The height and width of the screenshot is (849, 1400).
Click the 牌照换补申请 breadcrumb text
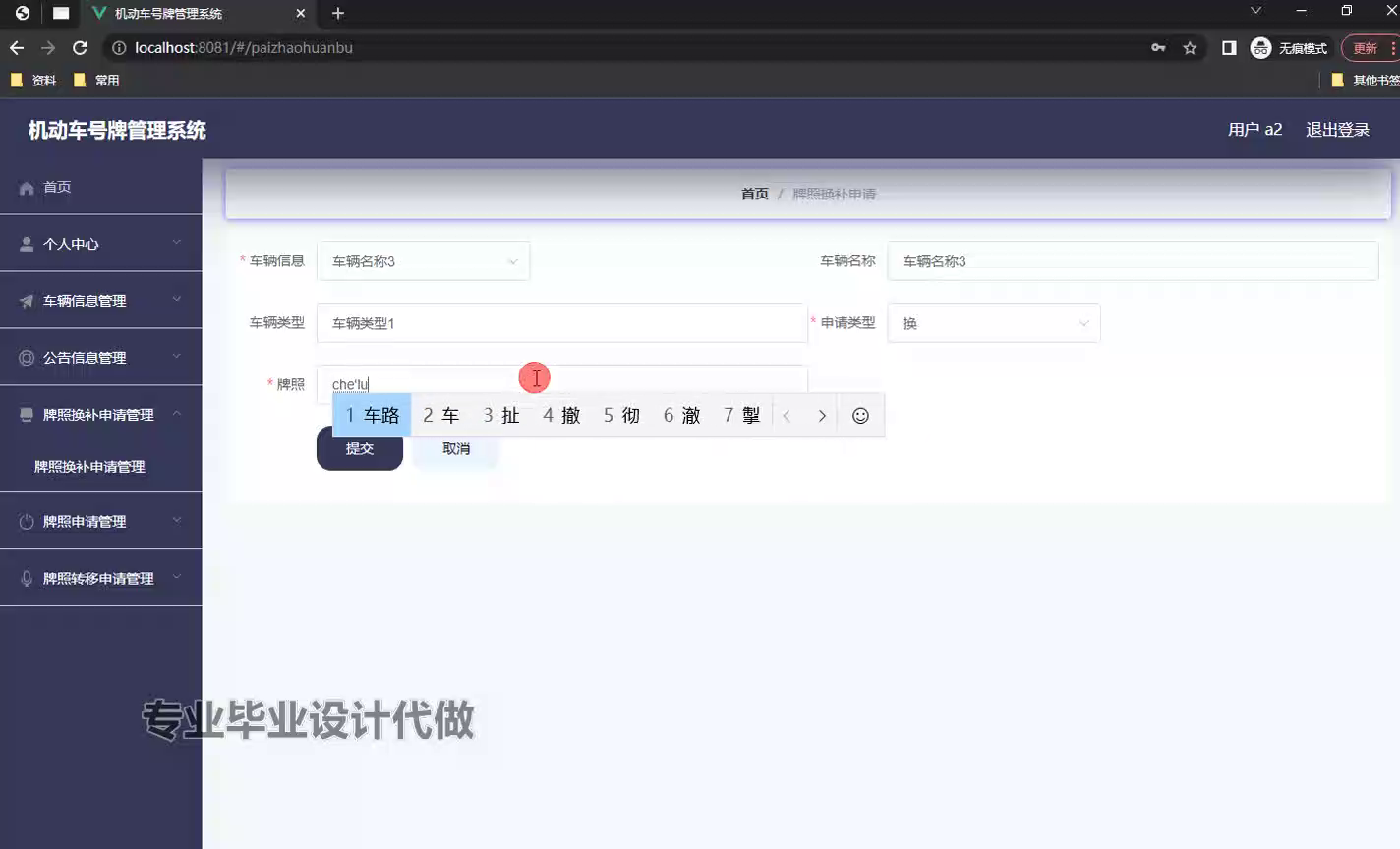point(834,194)
